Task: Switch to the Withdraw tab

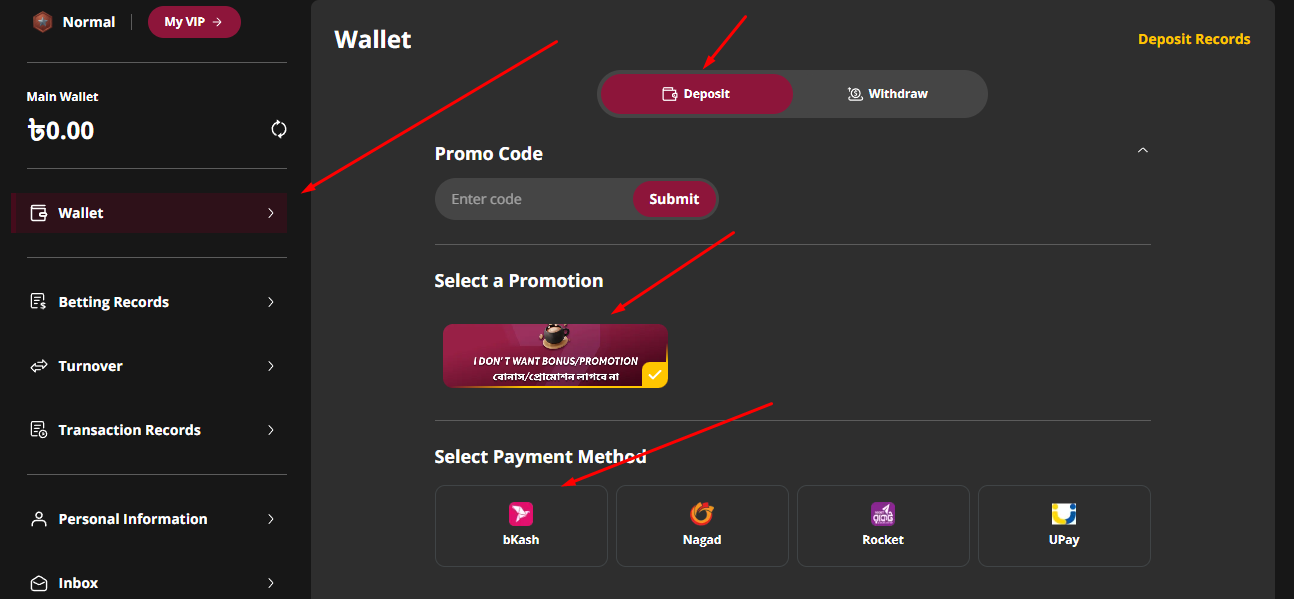Action: click(x=888, y=94)
